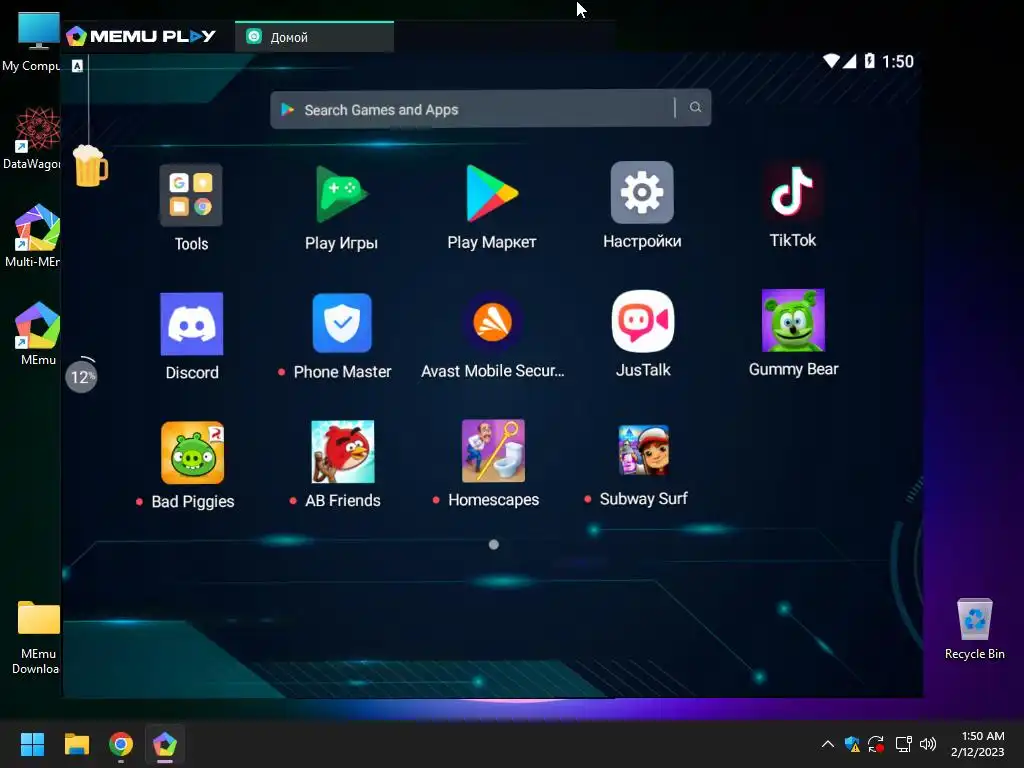
Task: Launch the Phone Master app
Action: click(x=342, y=323)
